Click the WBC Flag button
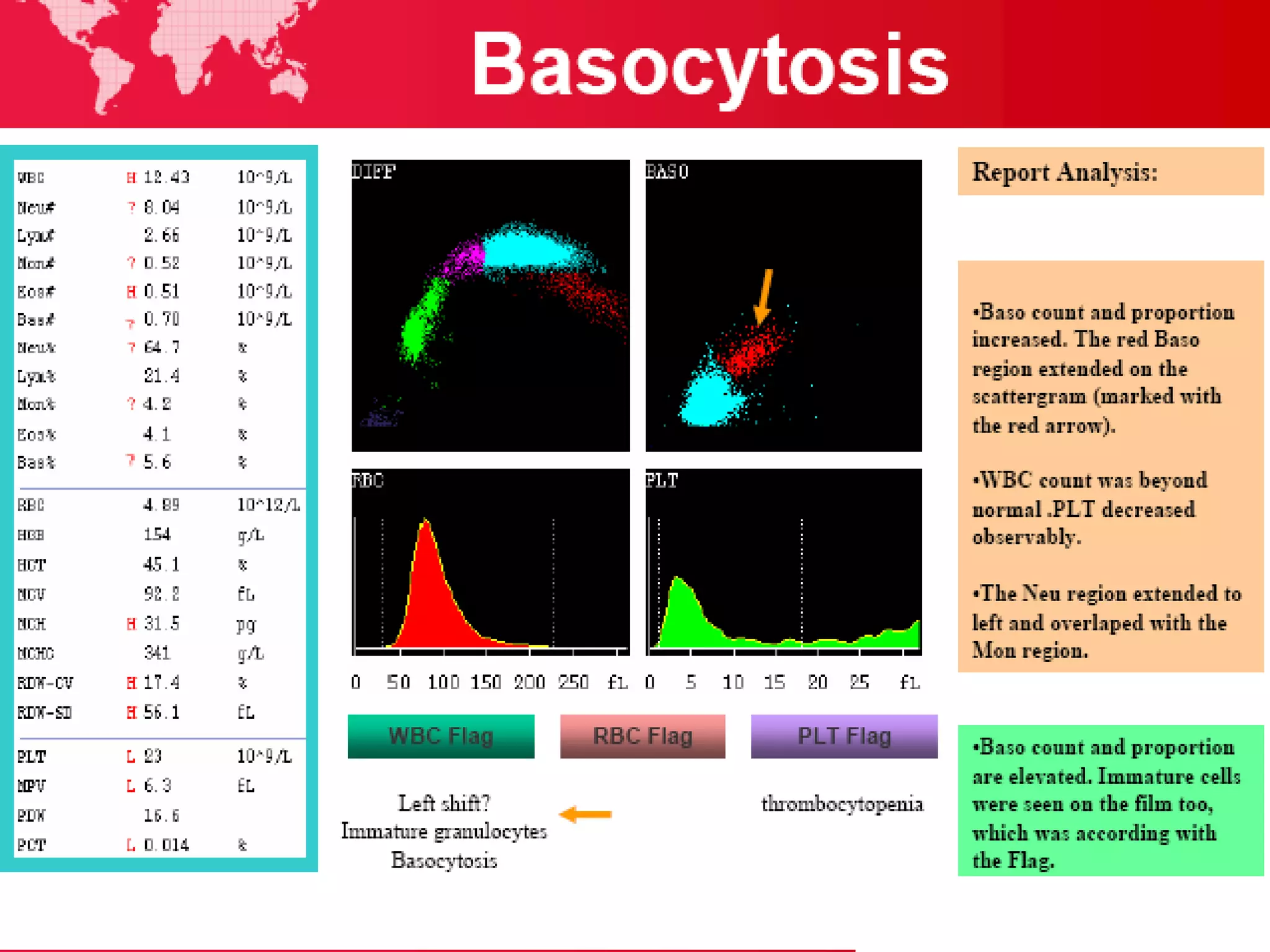The image size is (1270, 952). 441,736
